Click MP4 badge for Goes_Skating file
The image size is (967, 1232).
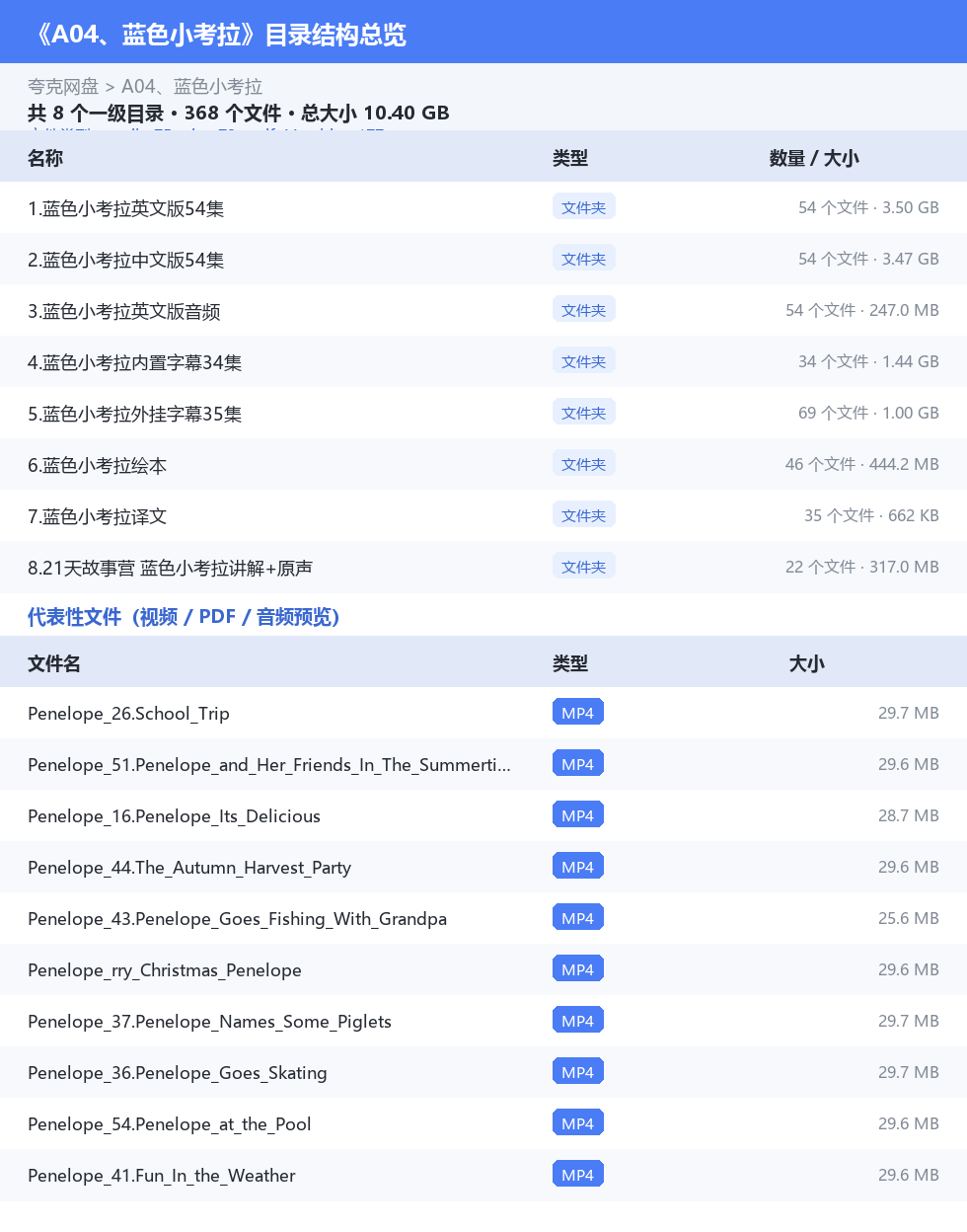point(577,1072)
